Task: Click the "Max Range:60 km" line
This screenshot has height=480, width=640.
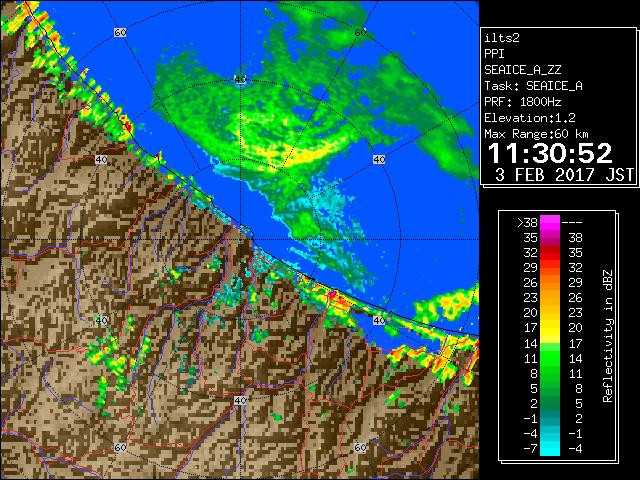Action: point(536,134)
